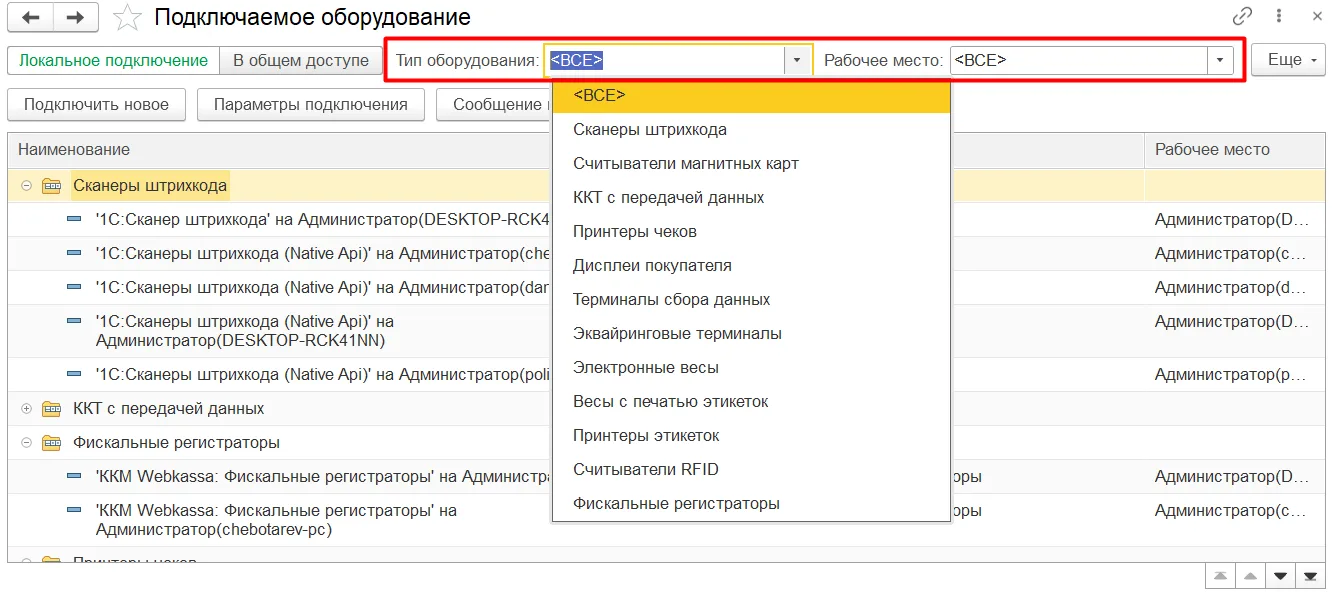Switch to Локальное подключение mode

[113, 60]
